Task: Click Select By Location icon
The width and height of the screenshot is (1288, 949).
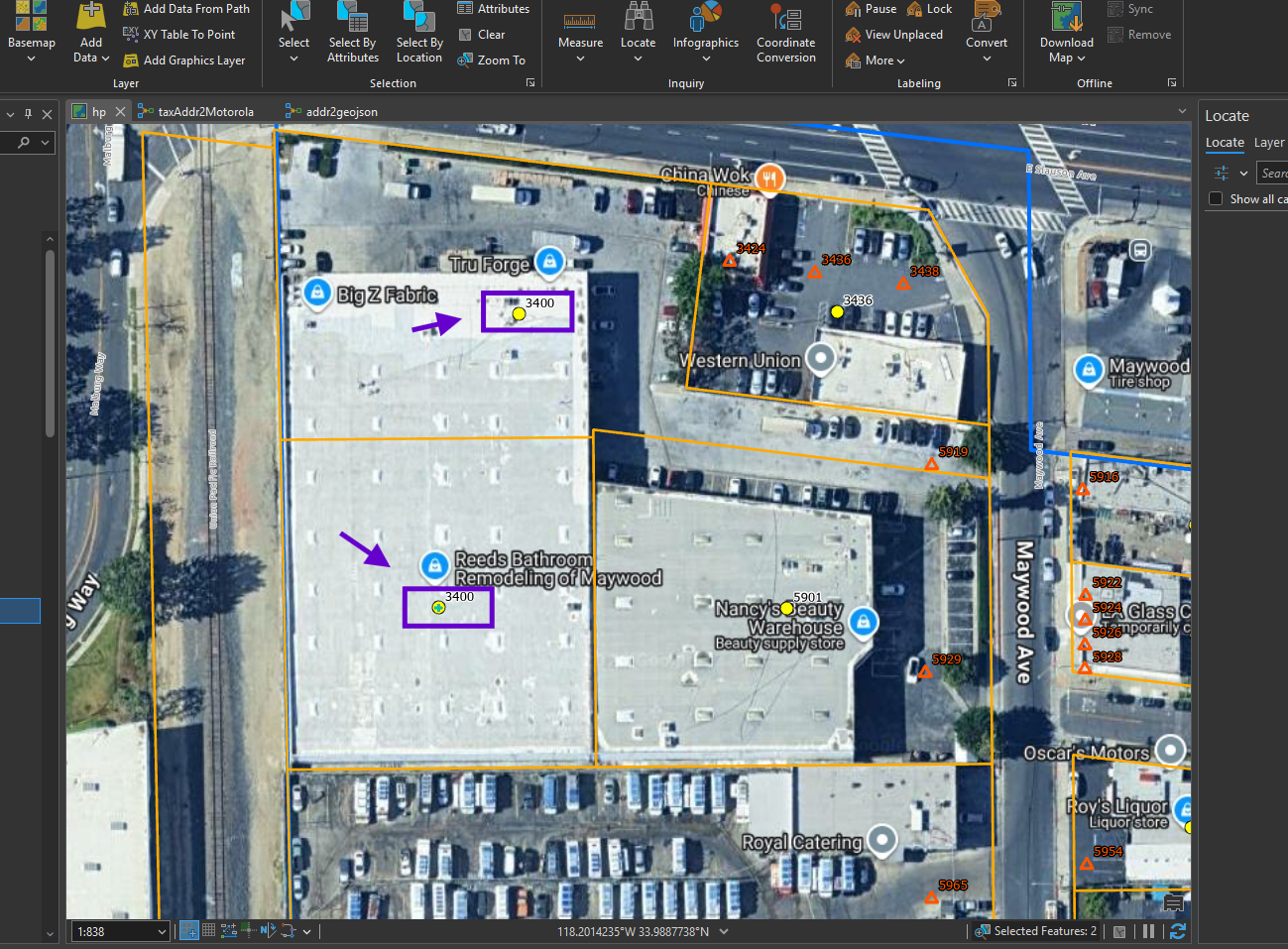Action: pos(419,17)
